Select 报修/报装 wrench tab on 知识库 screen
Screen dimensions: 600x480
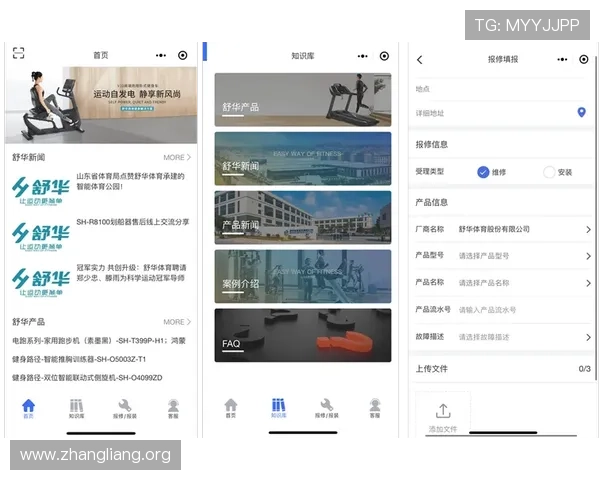click(x=327, y=408)
